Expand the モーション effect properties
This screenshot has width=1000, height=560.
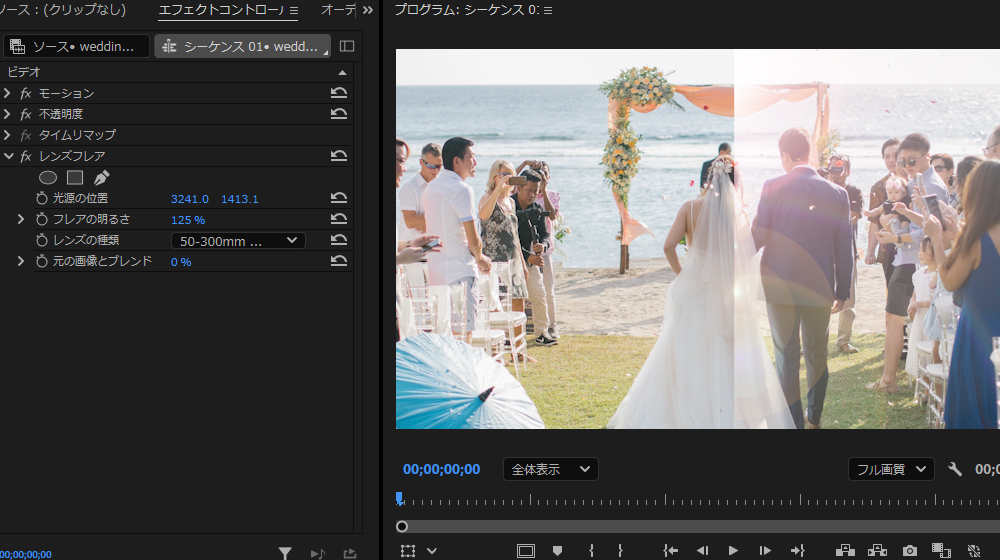[8, 93]
